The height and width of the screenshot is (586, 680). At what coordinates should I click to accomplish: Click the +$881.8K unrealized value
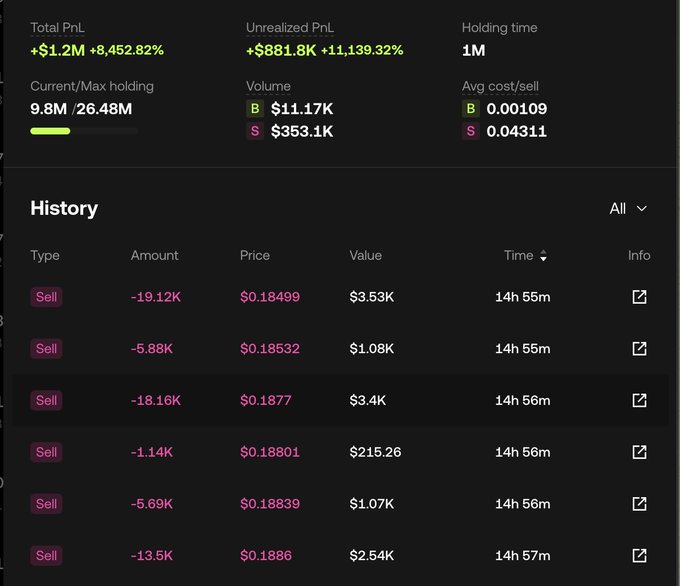click(281, 50)
